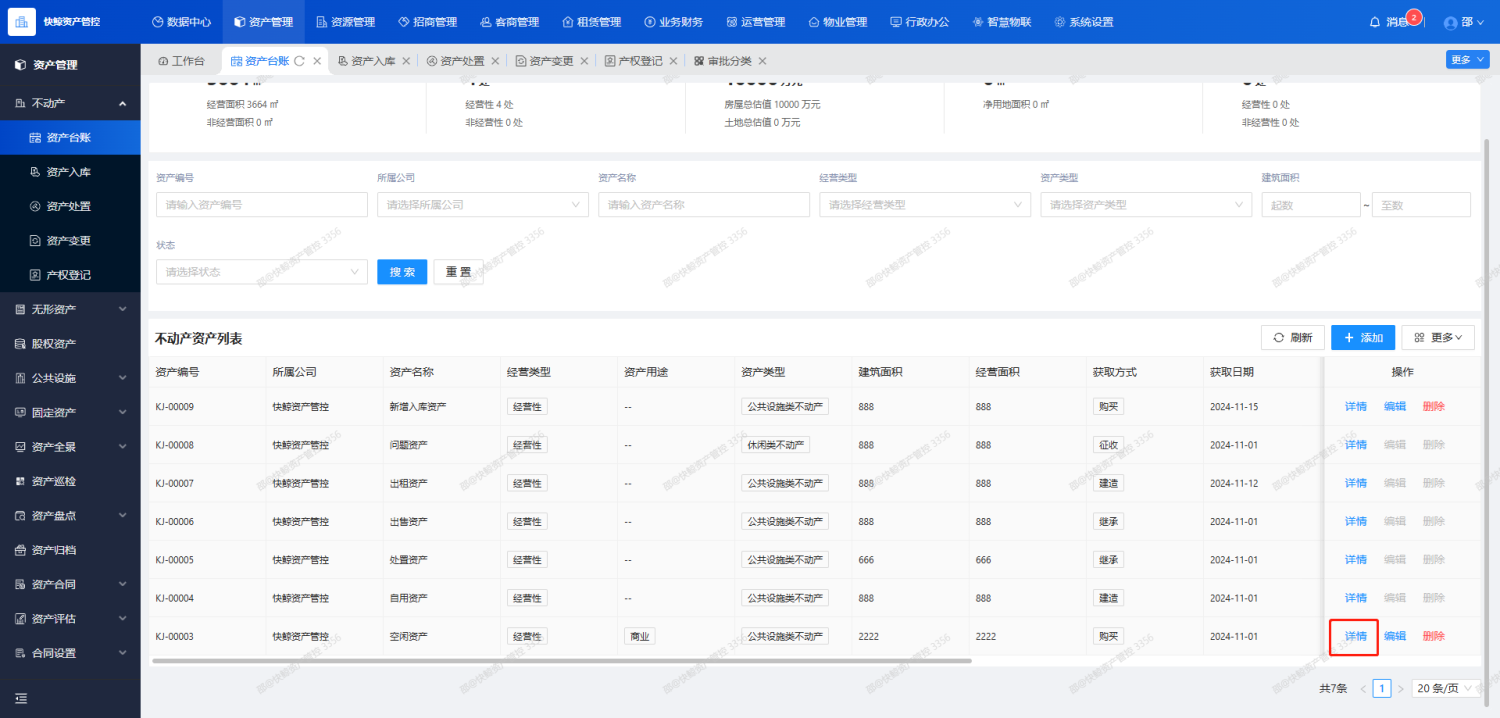Click the 添加 button
This screenshot has width=1500, height=718.
[x=1363, y=338]
